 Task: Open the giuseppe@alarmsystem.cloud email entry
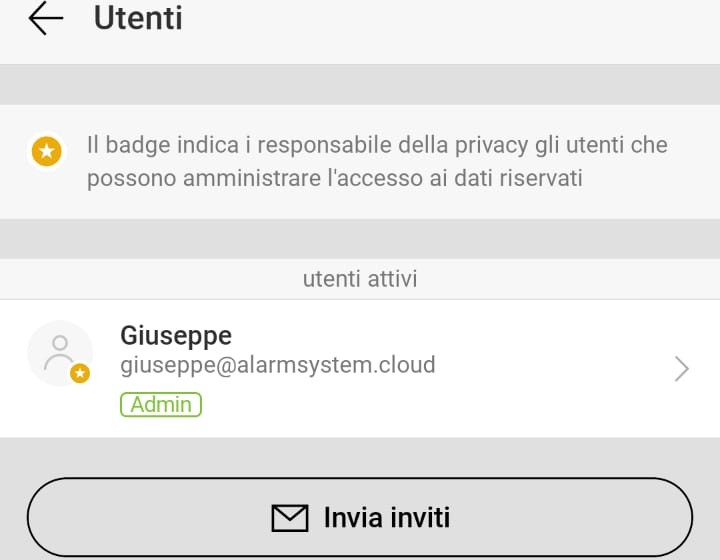(278, 365)
